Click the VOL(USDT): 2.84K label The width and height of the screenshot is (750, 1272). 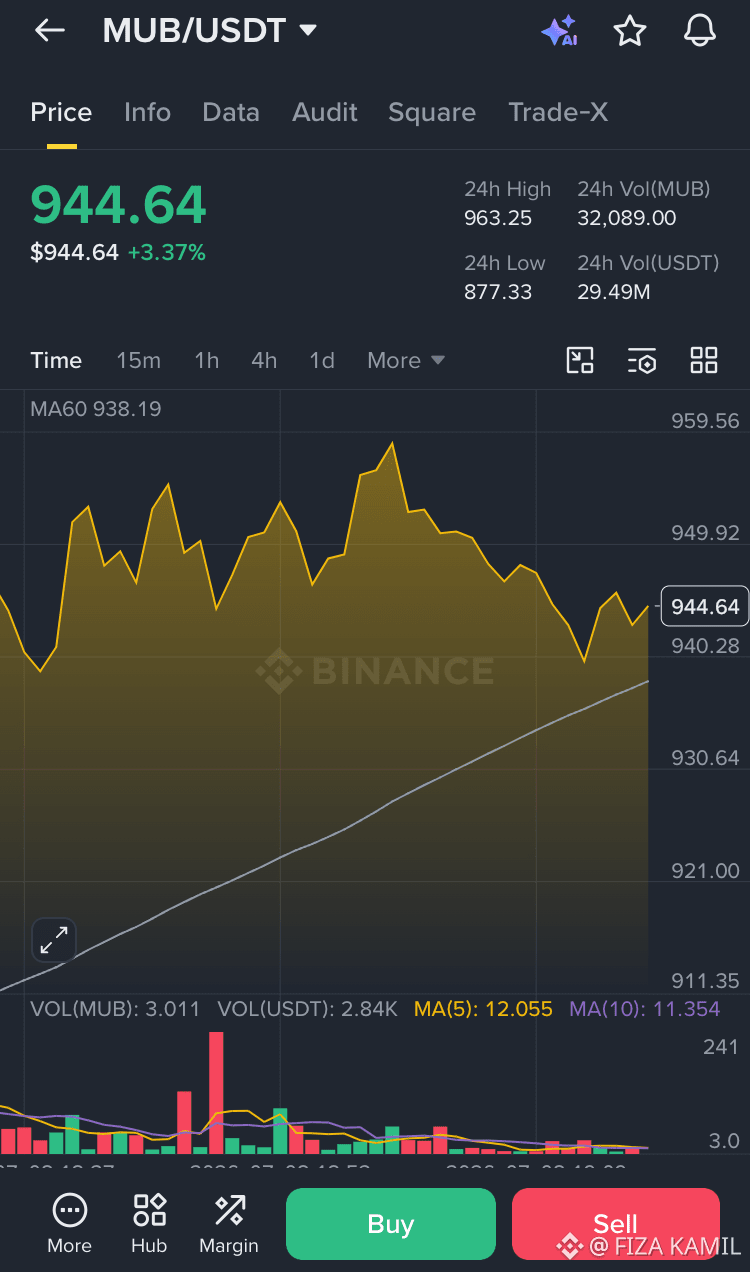point(307,1009)
